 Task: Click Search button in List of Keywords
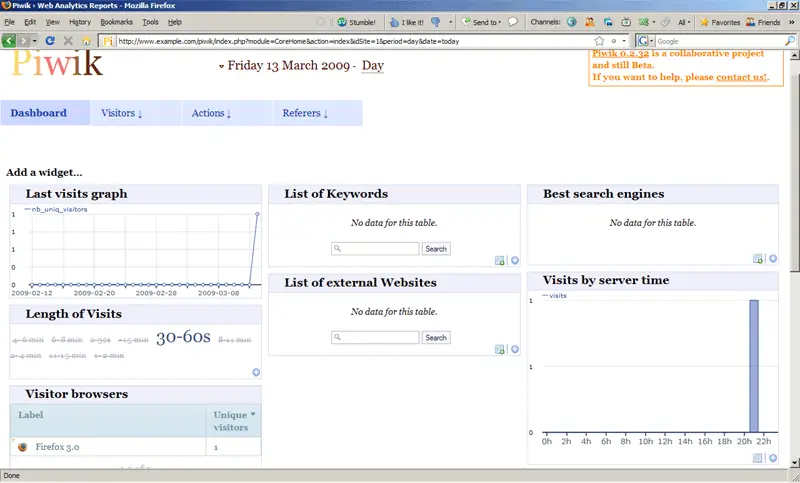coord(436,249)
